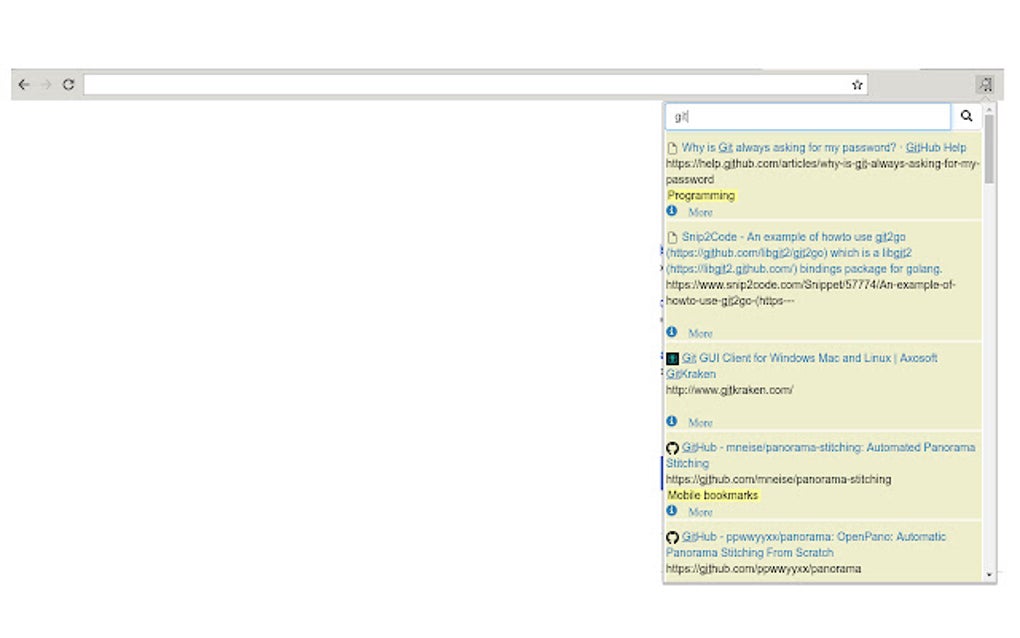Click the magnifier search button

tap(967, 116)
